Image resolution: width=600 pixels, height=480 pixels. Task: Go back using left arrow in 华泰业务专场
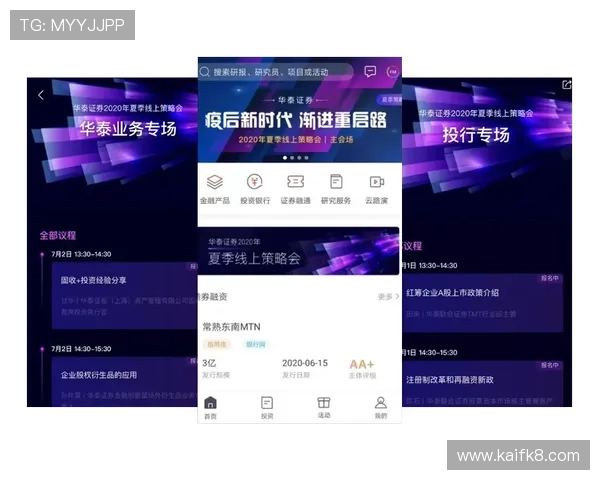41,95
